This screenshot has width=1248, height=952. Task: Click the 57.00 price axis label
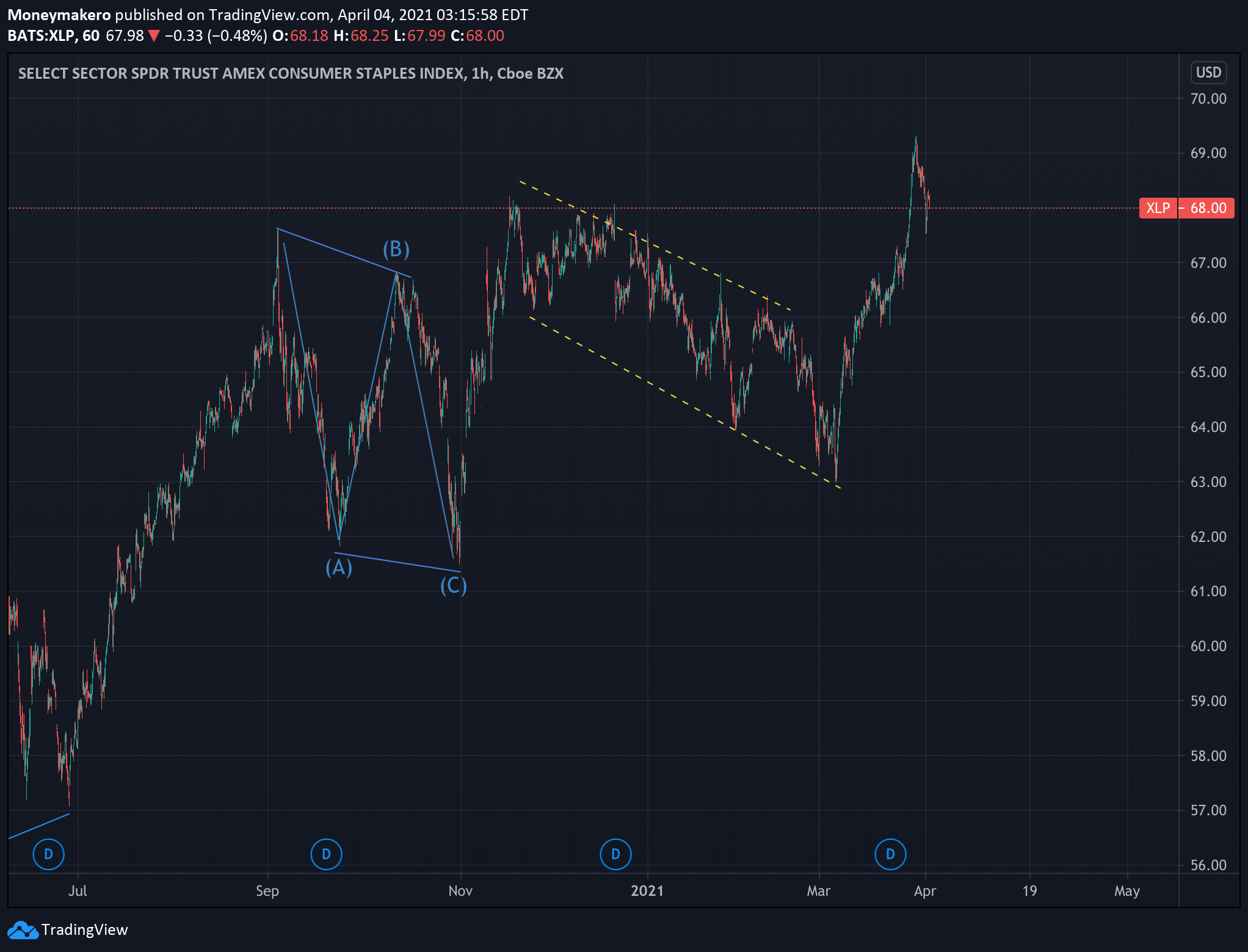pyautogui.click(x=1208, y=810)
